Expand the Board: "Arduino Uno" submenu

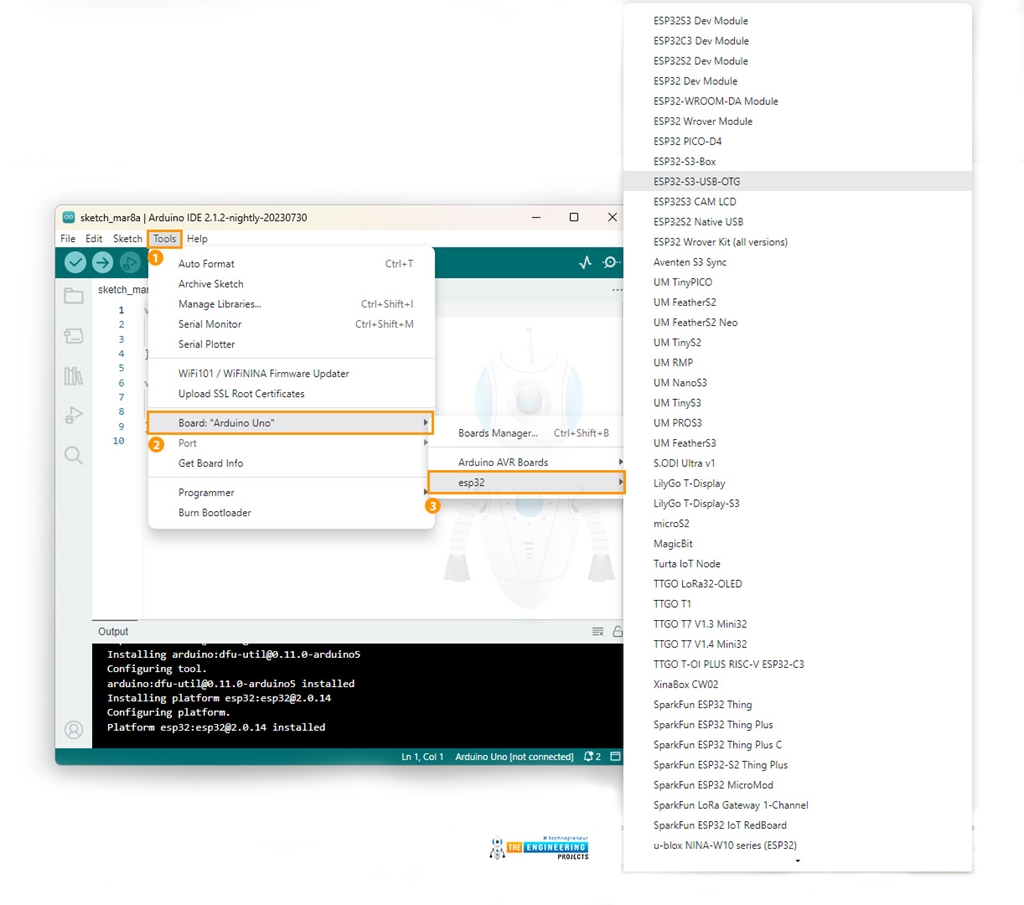pyautogui.click(x=290, y=423)
